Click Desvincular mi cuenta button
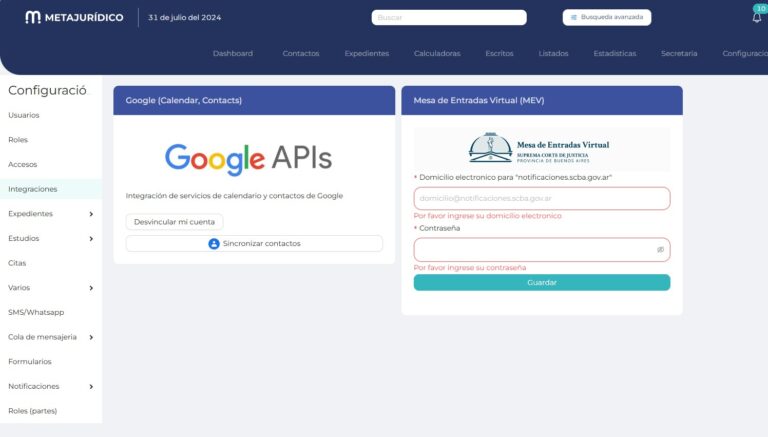Screen dimensions: 768x437 (174, 222)
